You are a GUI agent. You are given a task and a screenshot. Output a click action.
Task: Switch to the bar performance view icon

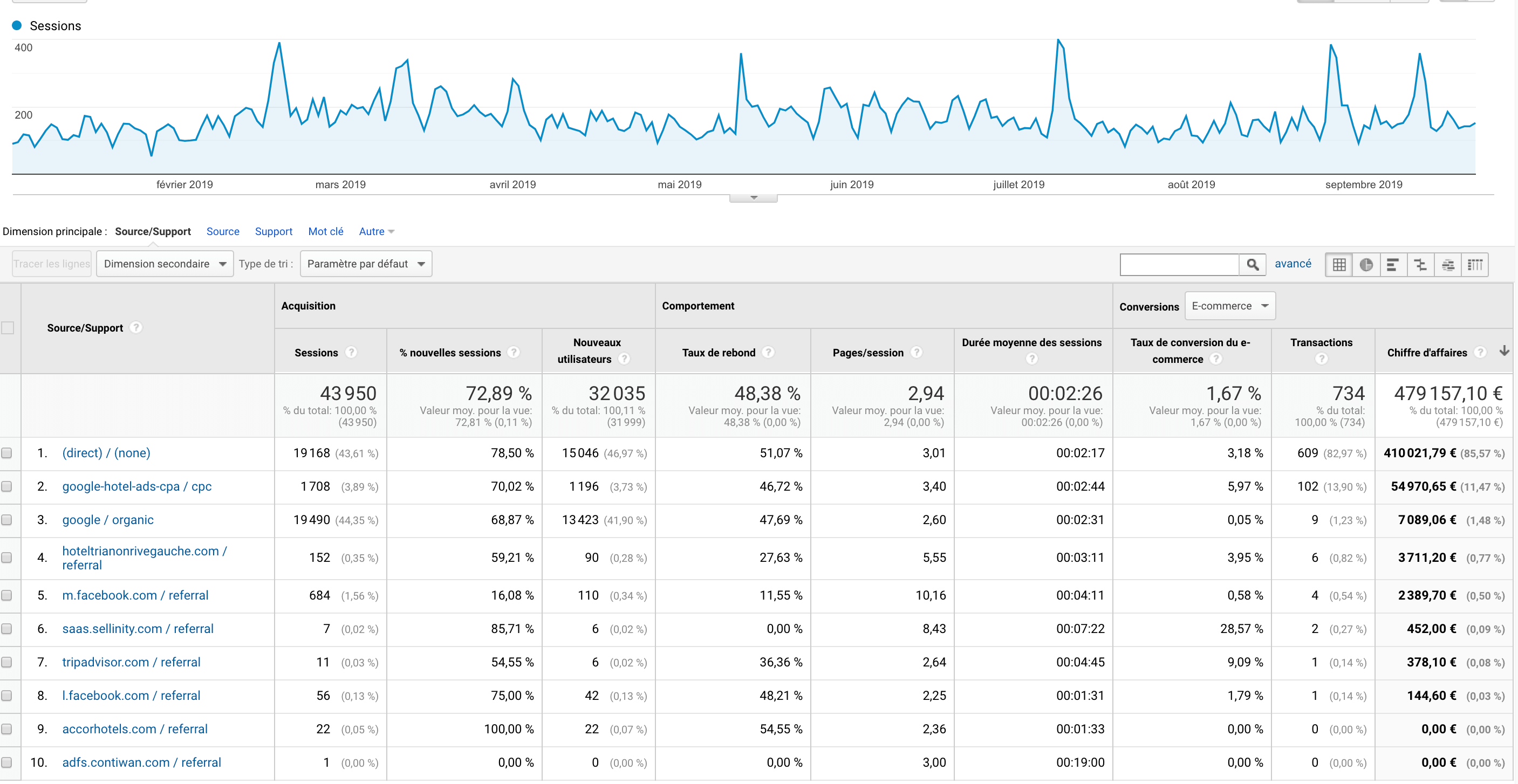1393,264
